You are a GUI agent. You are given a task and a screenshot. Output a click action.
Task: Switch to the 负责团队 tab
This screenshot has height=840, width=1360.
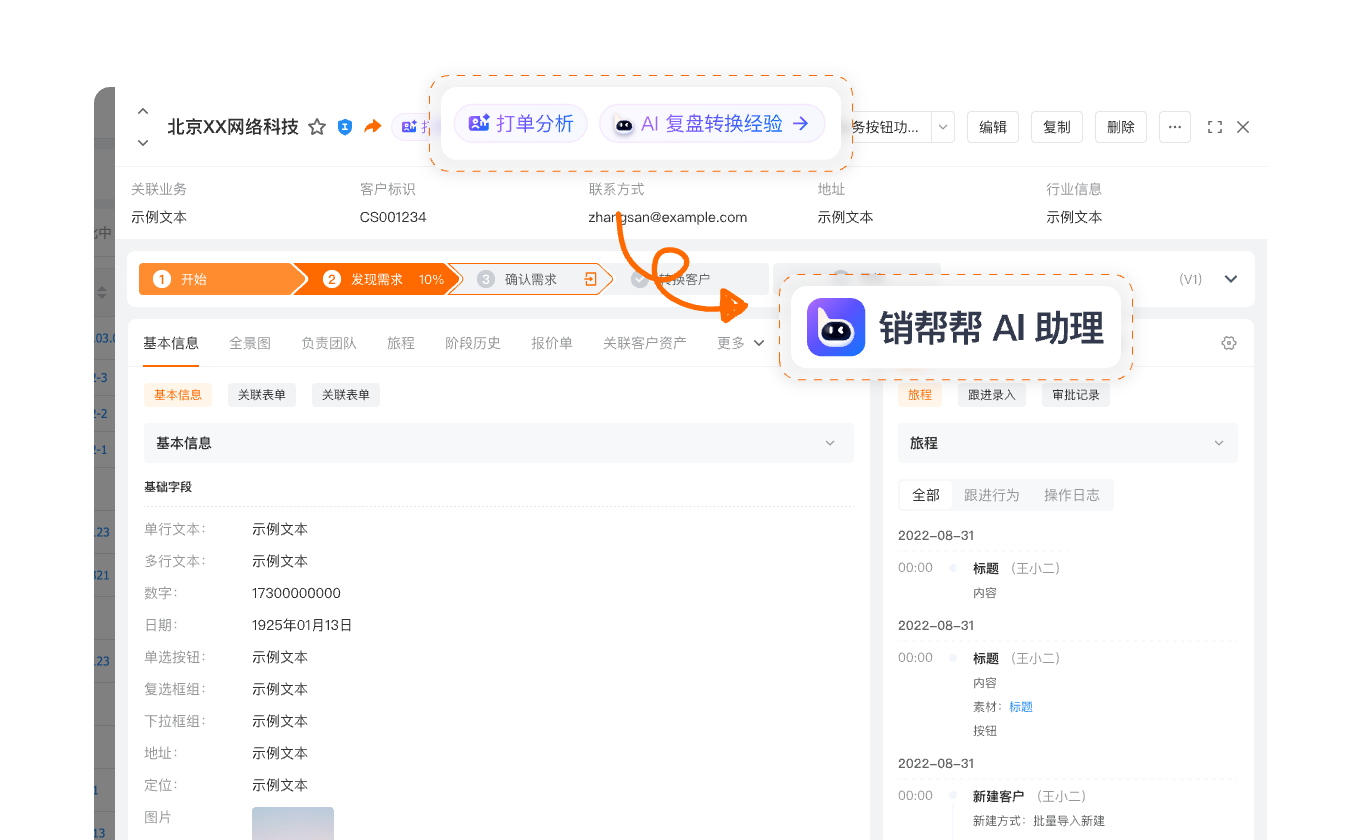[329, 343]
